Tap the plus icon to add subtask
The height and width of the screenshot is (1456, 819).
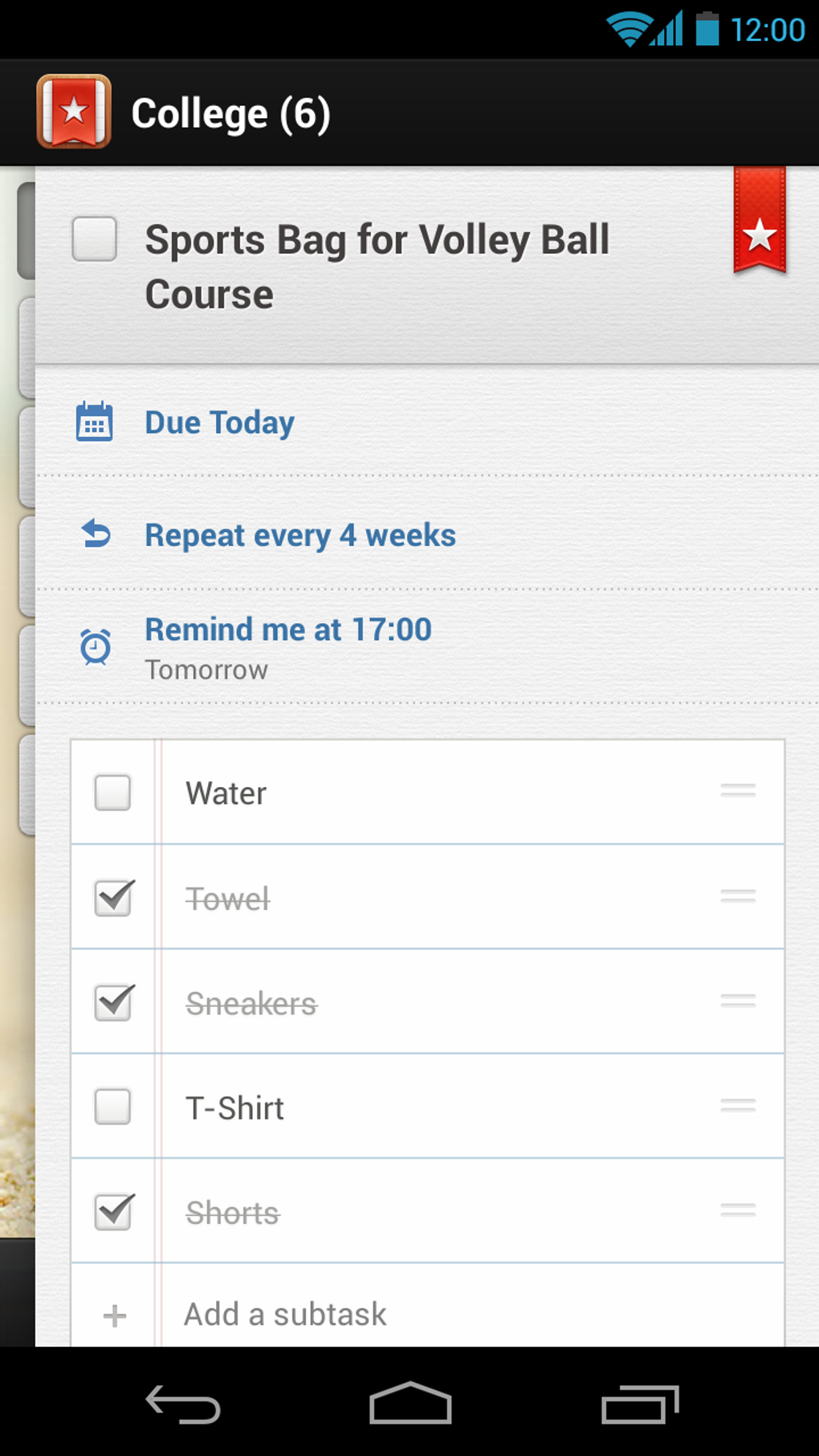tap(114, 1315)
